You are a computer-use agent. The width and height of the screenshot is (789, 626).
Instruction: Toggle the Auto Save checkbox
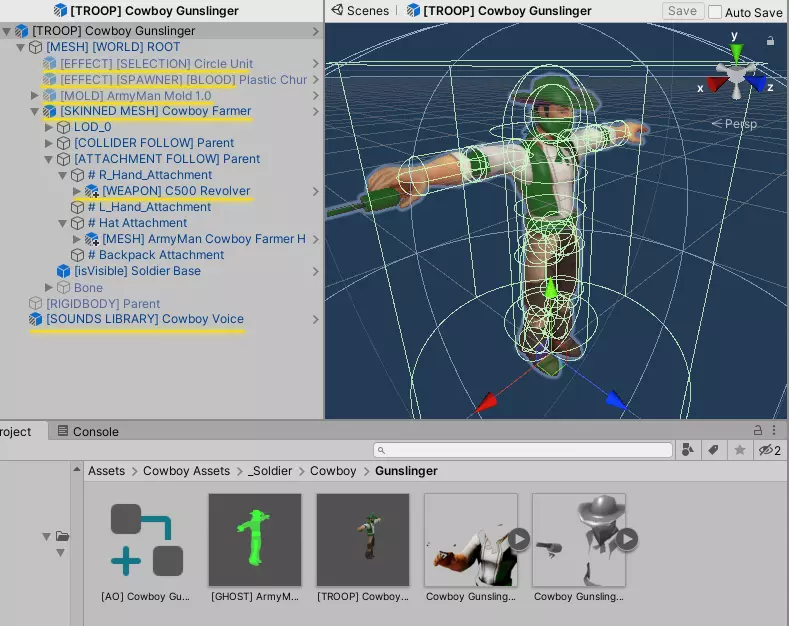click(x=715, y=12)
